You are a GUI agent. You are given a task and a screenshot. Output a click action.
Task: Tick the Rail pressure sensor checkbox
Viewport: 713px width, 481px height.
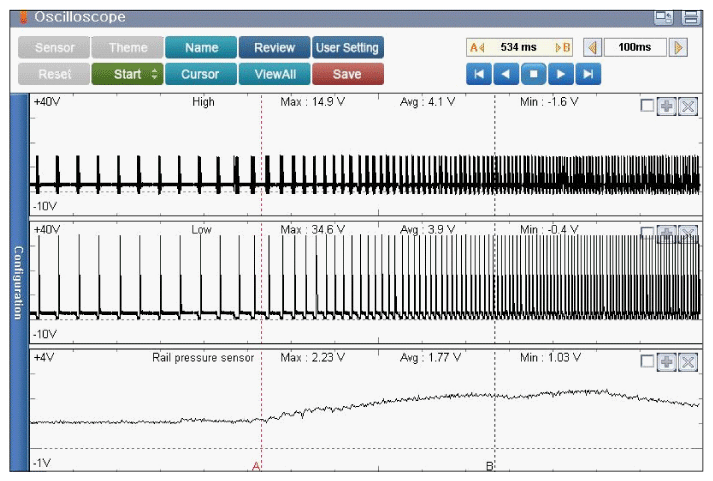(x=647, y=361)
